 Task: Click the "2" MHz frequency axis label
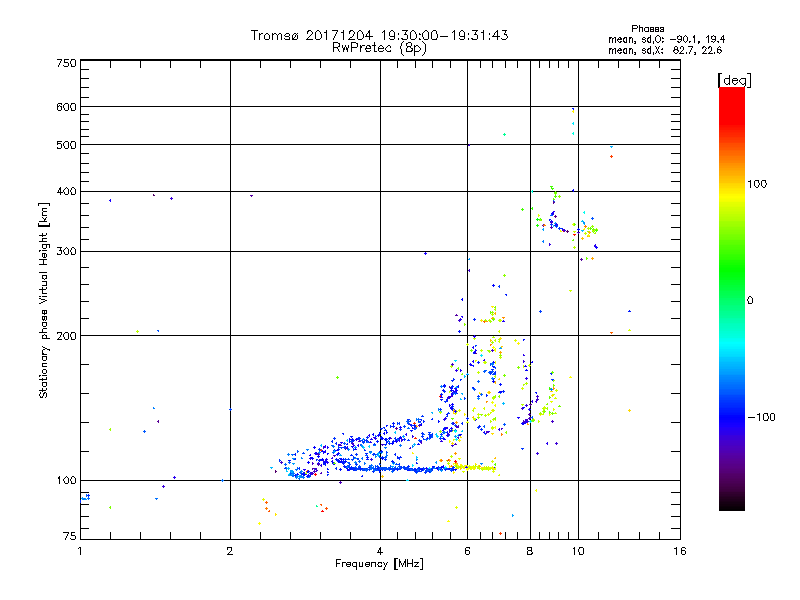230,551
